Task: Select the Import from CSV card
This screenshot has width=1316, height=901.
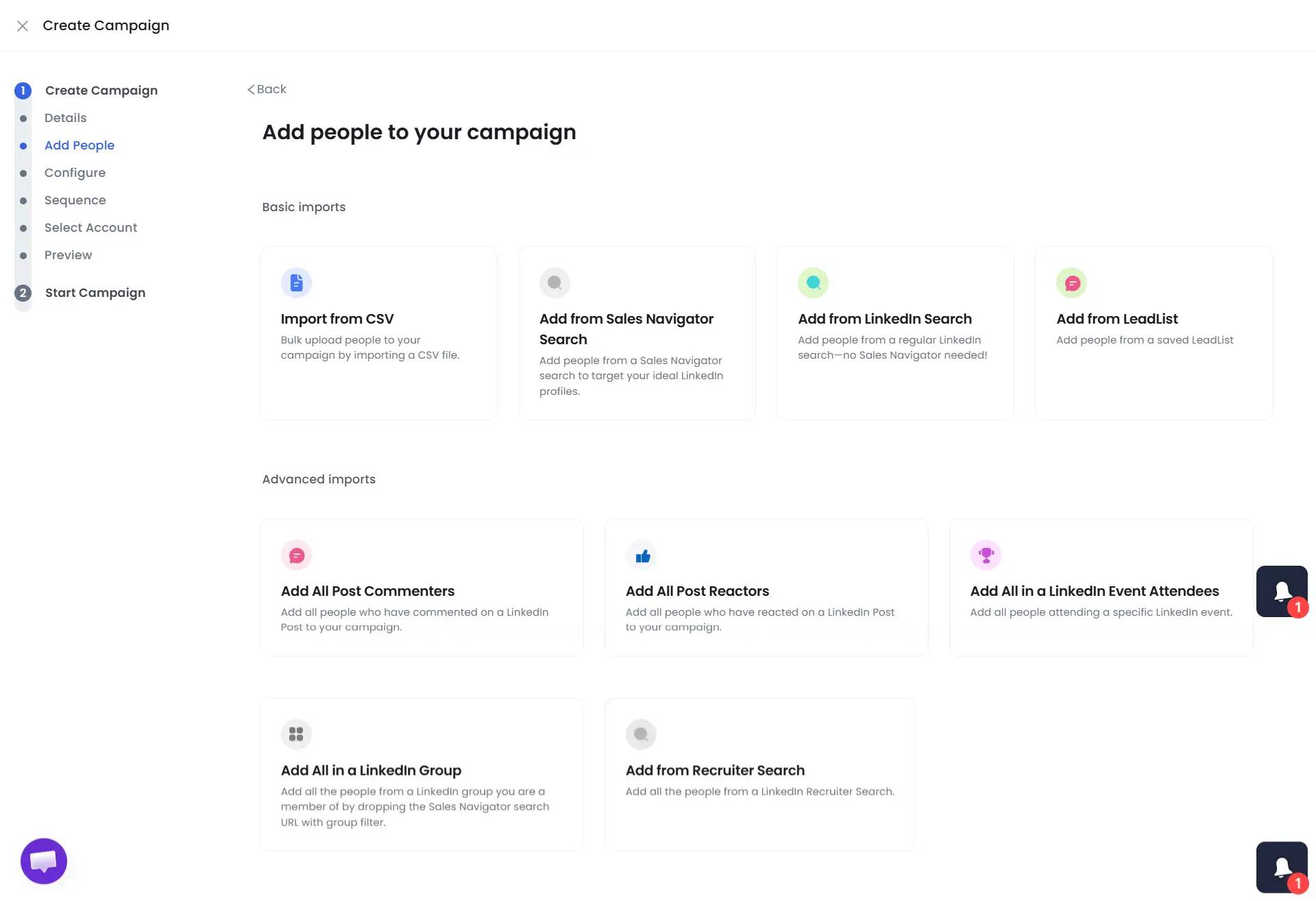Action: (378, 333)
